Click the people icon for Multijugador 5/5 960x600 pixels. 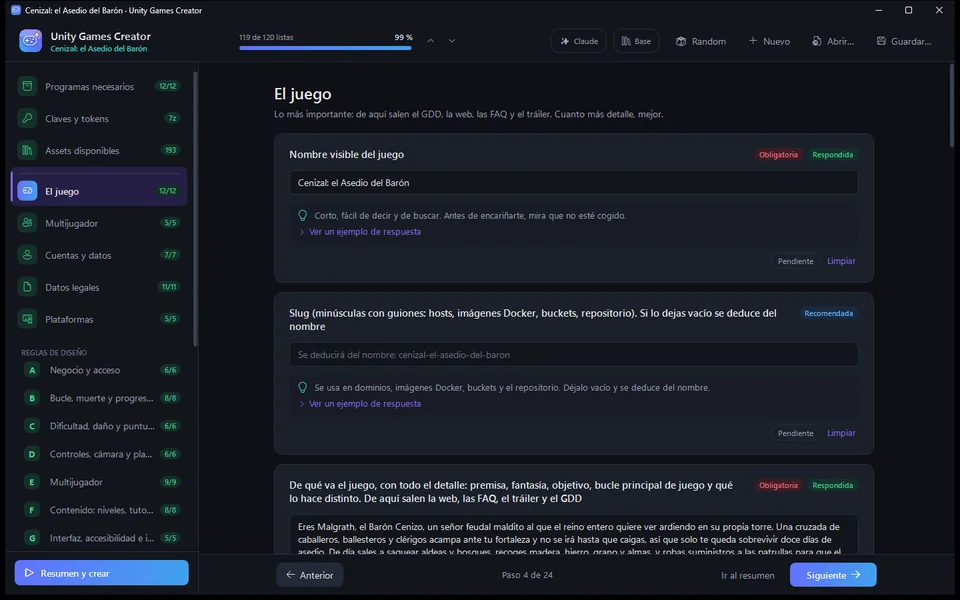point(28,223)
